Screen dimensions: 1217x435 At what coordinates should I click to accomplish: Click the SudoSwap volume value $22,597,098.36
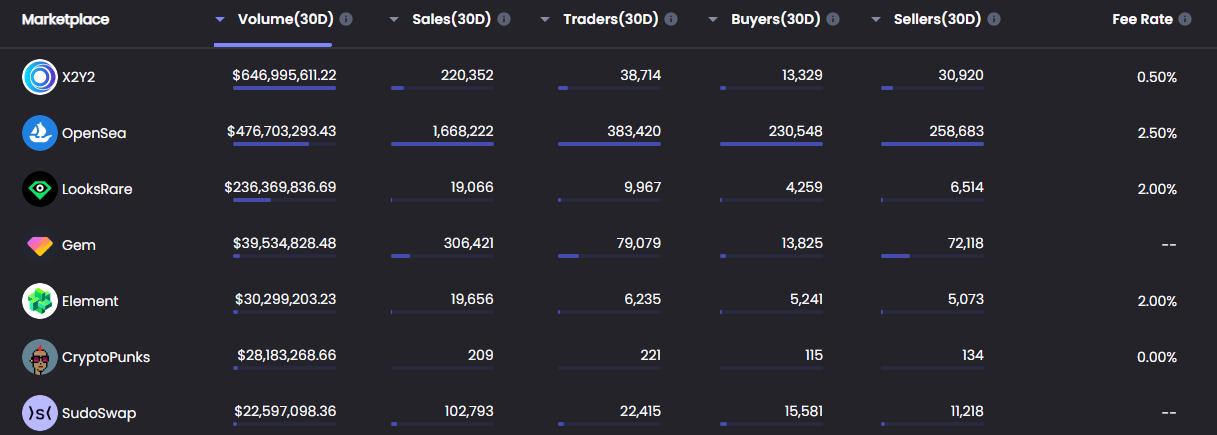(285, 411)
